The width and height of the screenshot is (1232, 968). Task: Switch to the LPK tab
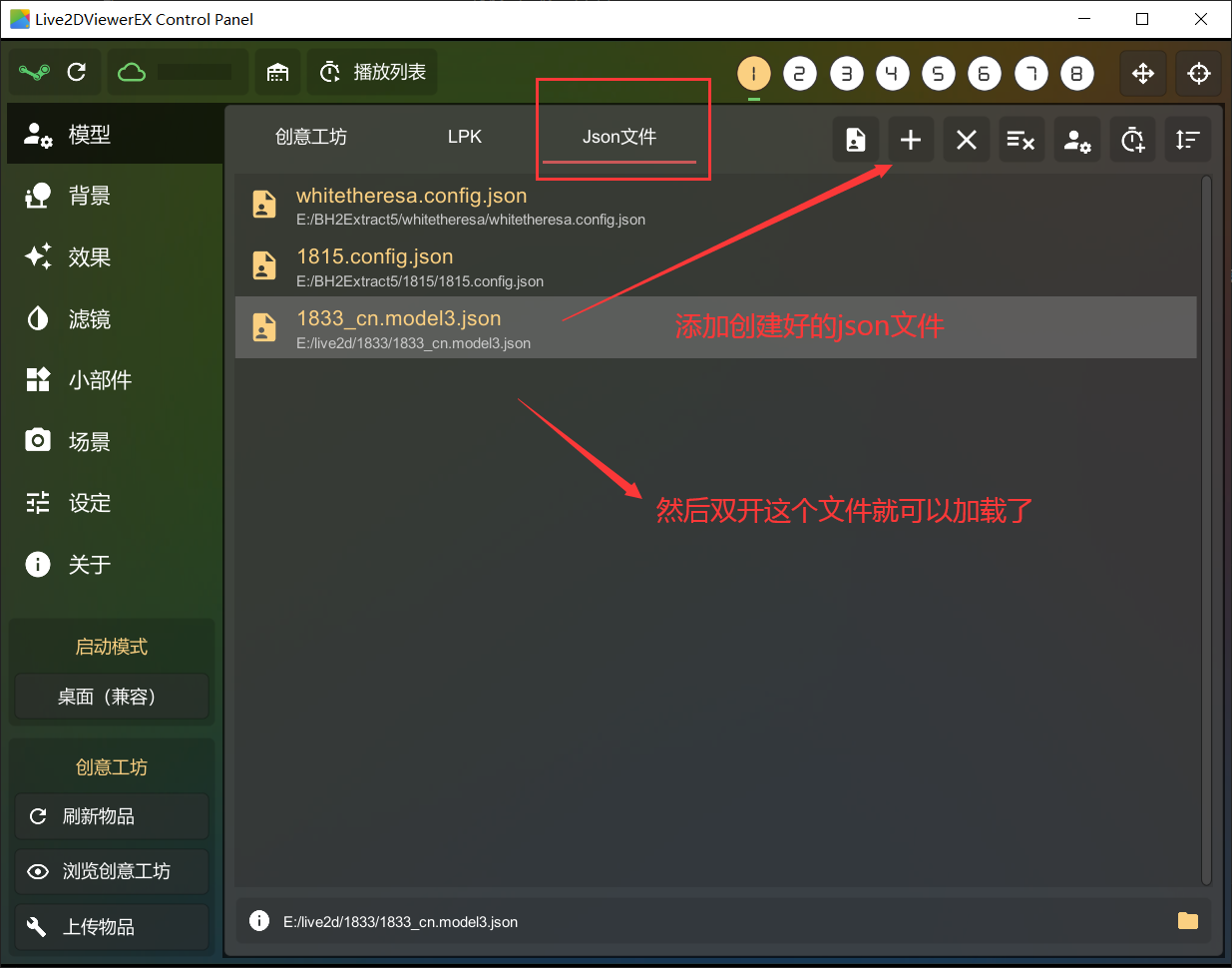click(x=465, y=137)
